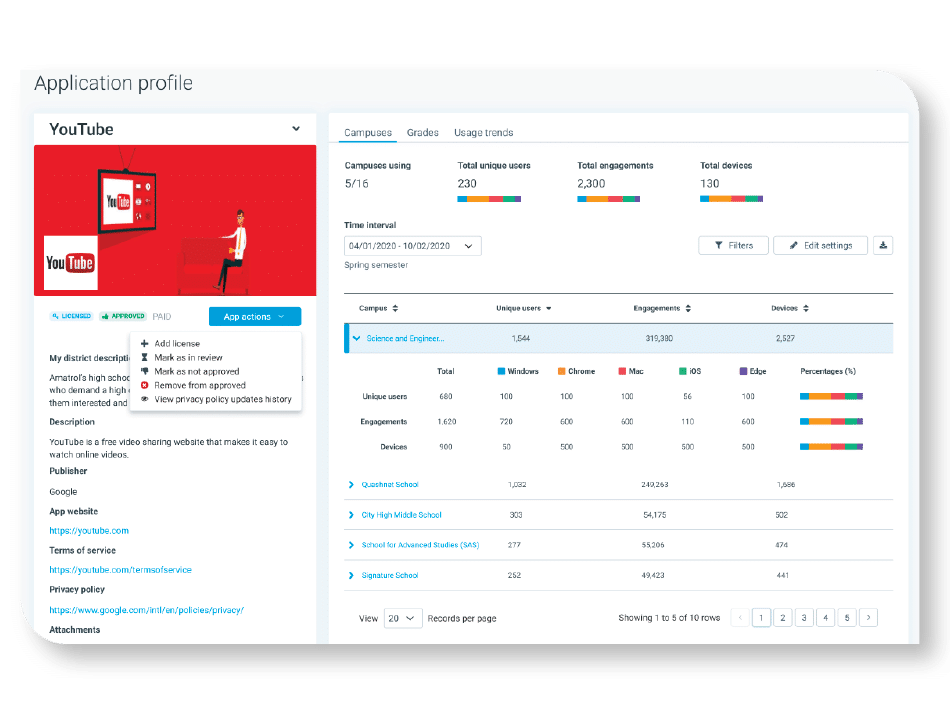This screenshot has height=726, width=950.
Task: Click the Unique users percentage bar
Action: (x=831, y=396)
